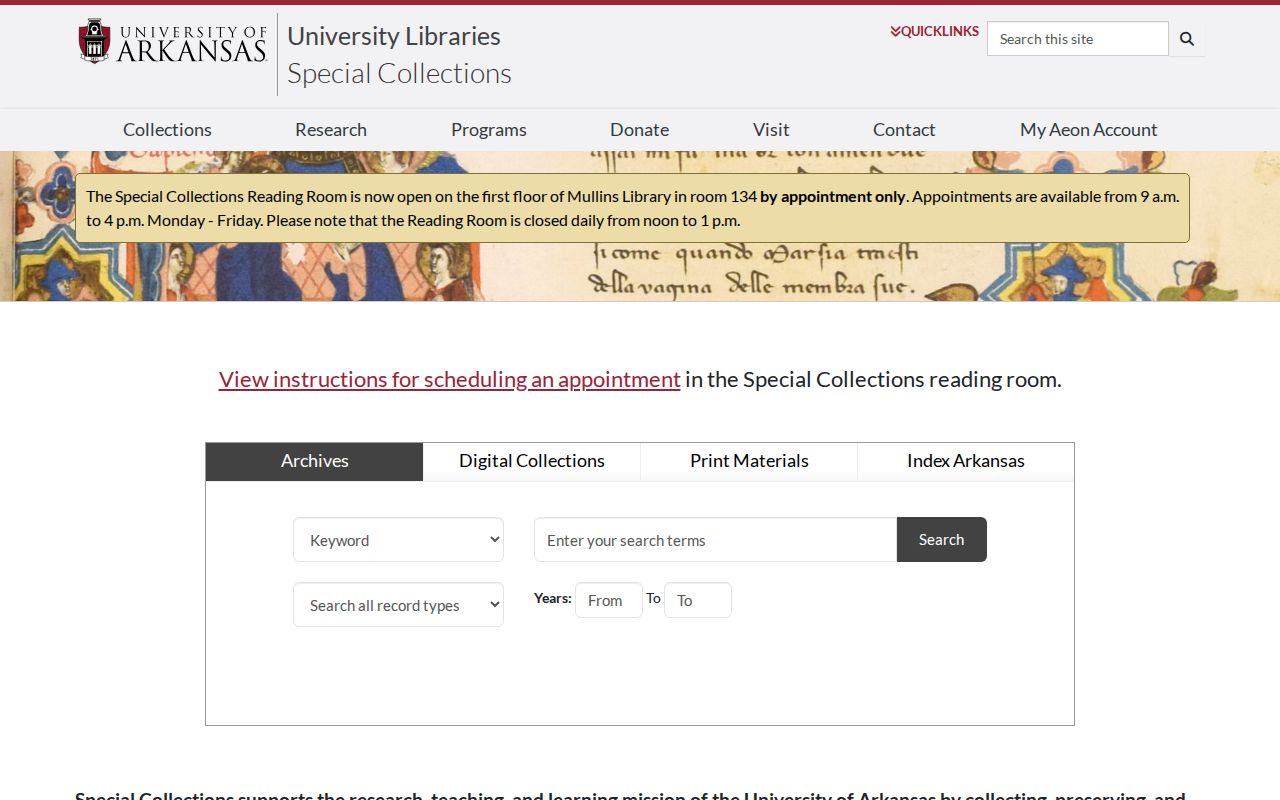
Task: Switch to the Digital Collections tab
Action: (x=532, y=461)
